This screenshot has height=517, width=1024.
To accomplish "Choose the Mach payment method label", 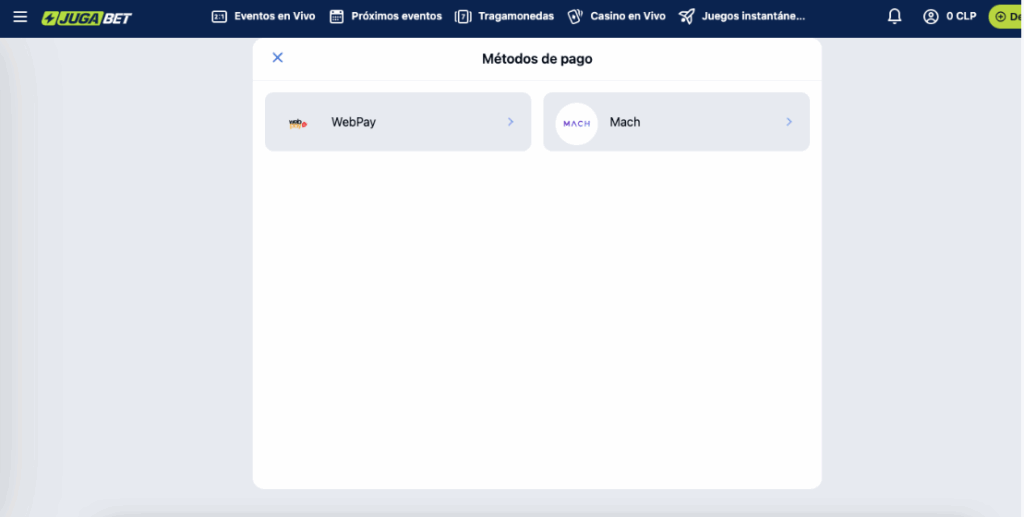I will coord(625,122).
